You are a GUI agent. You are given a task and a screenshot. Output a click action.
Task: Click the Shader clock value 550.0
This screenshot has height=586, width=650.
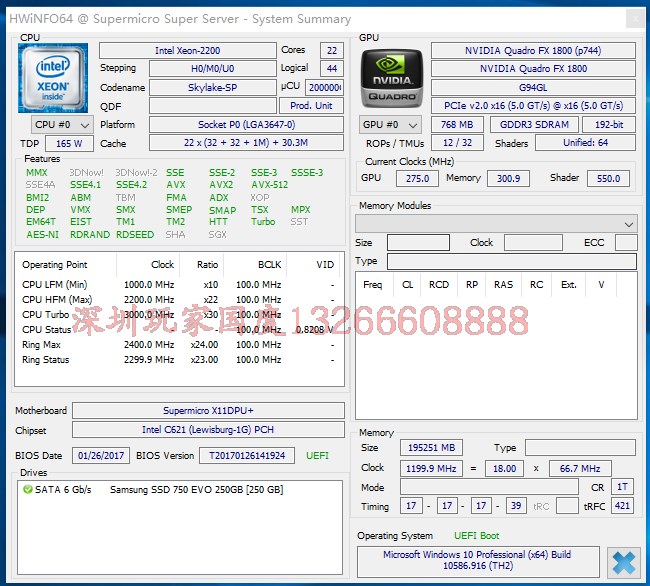coord(609,179)
